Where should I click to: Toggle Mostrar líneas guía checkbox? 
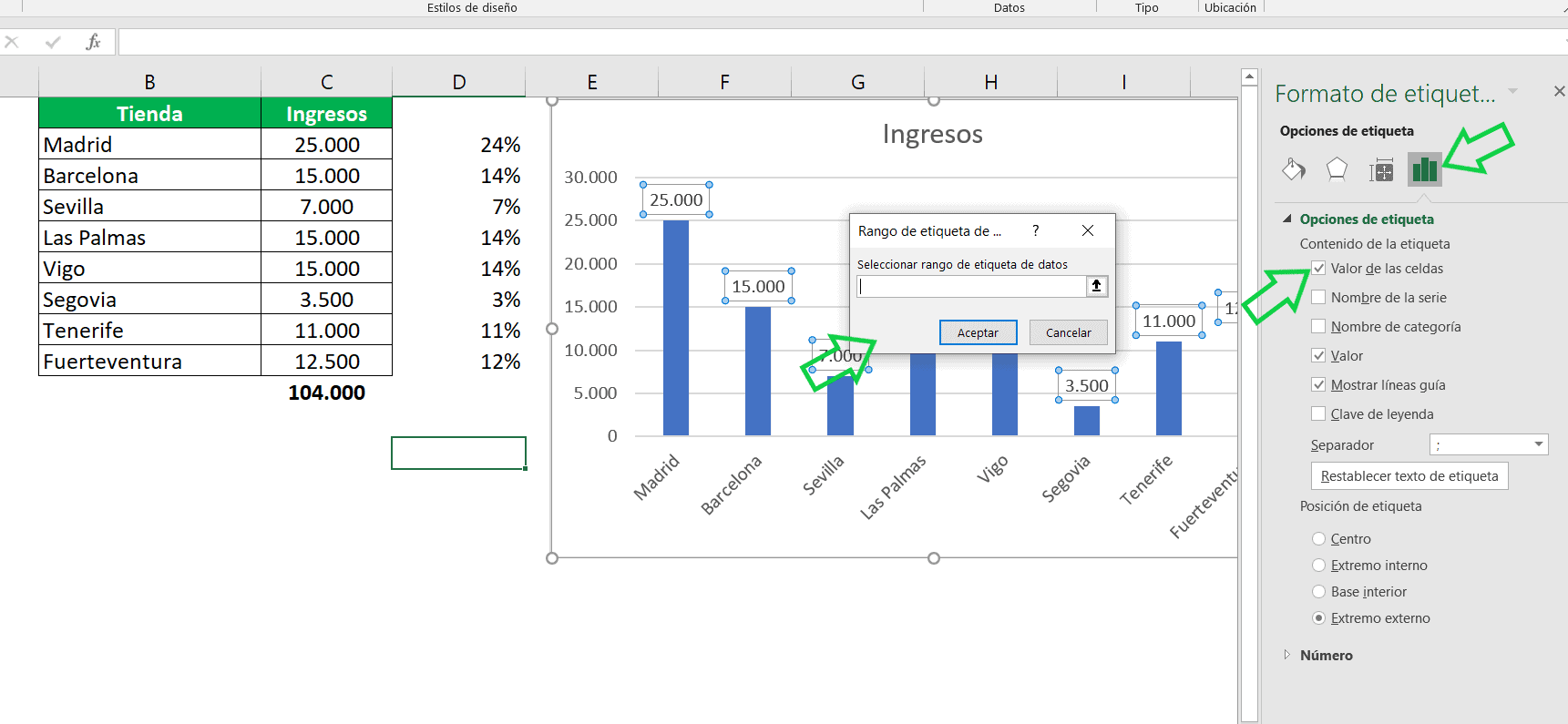click(1318, 384)
